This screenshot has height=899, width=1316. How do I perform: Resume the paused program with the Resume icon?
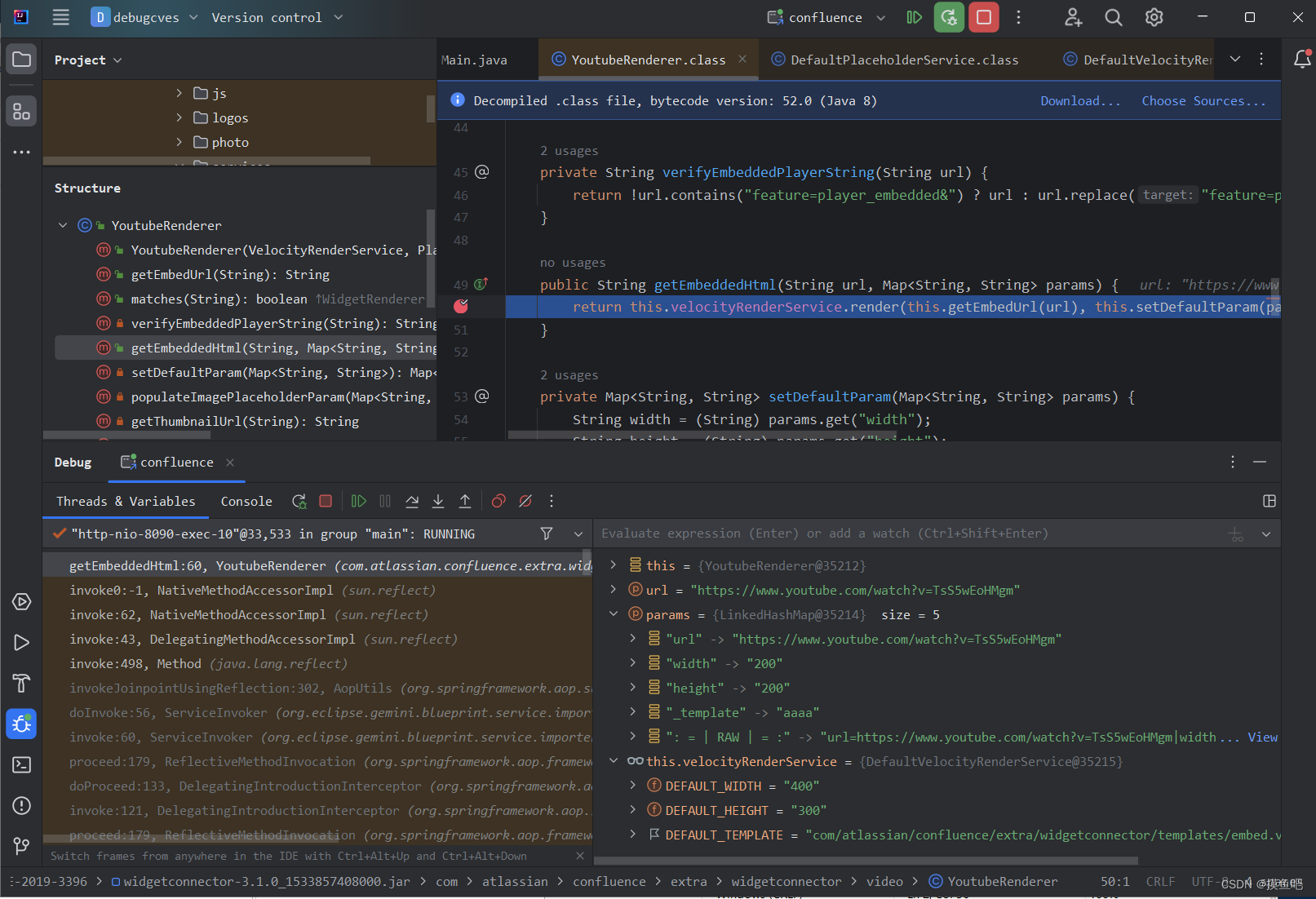[x=358, y=501]
